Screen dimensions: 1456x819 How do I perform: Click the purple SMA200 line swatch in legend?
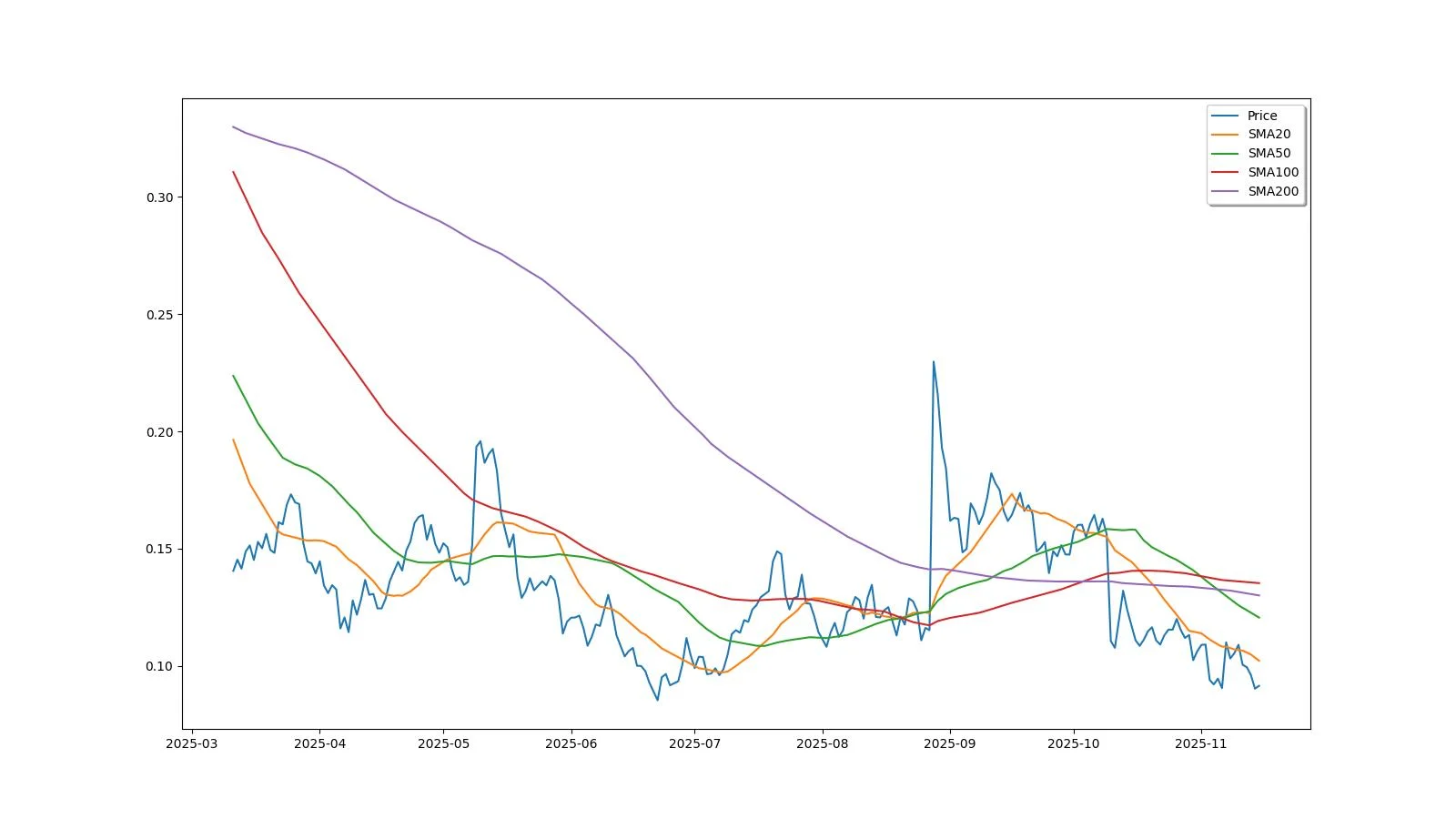[x=1225, y=191]
